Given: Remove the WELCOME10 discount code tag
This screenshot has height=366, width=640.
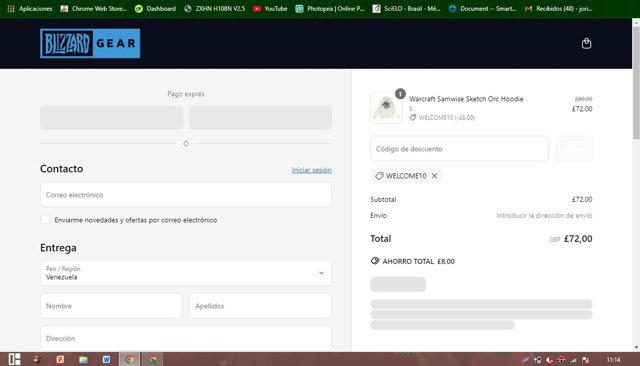Looking at the screenshot, I should click(434, 176).
